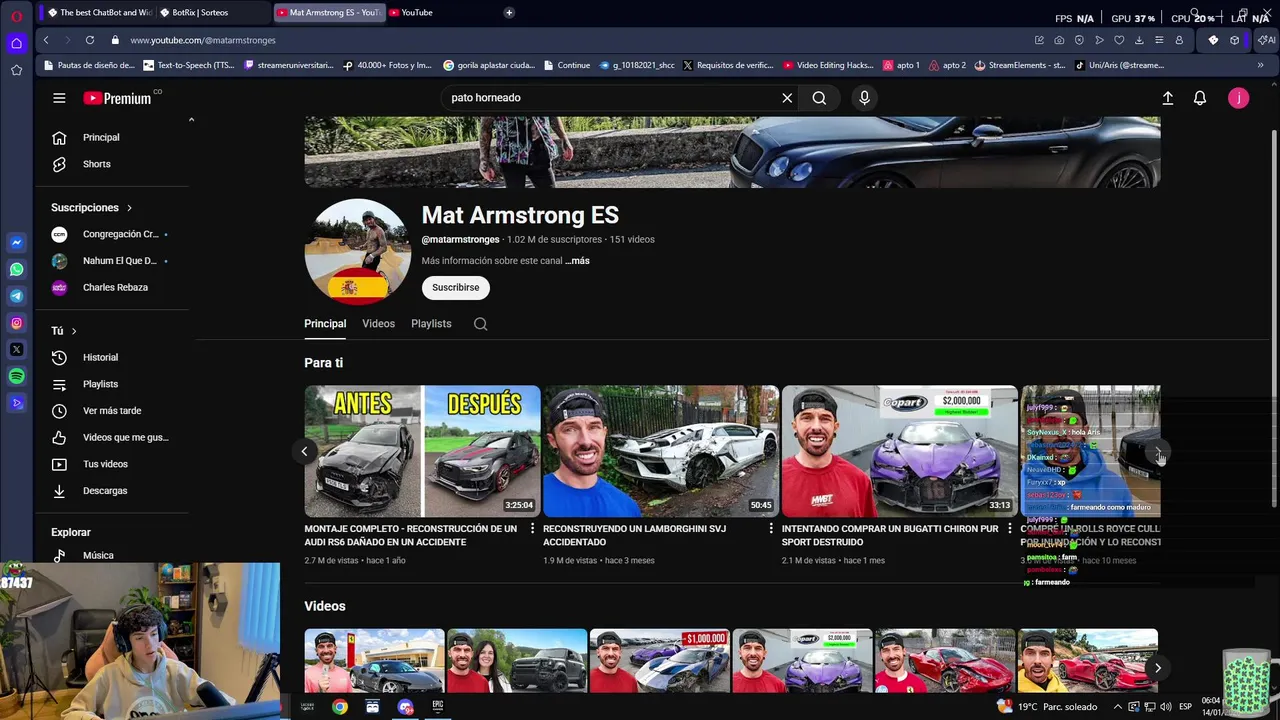Screen dimensions: 1280x720
Task: Open Música under Explorar
Action: click(98, 555)
